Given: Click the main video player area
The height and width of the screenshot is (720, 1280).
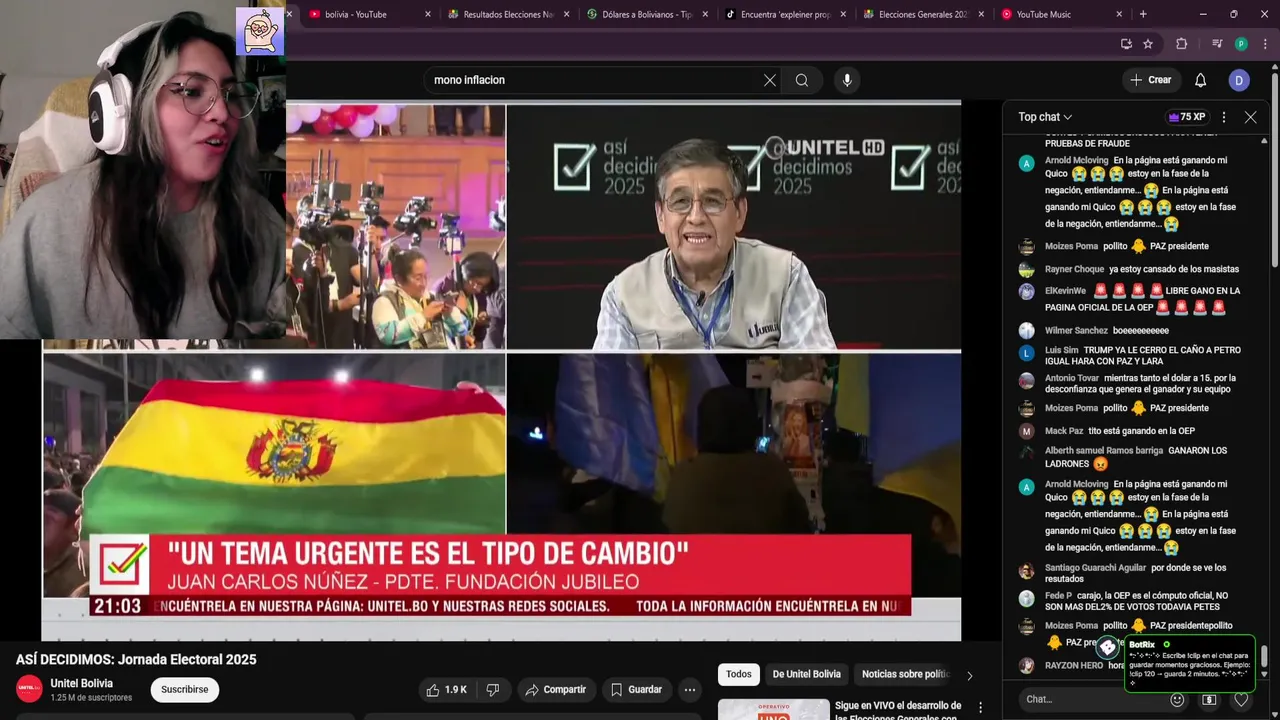Looking at the screenshot, I should click(501, 370).
